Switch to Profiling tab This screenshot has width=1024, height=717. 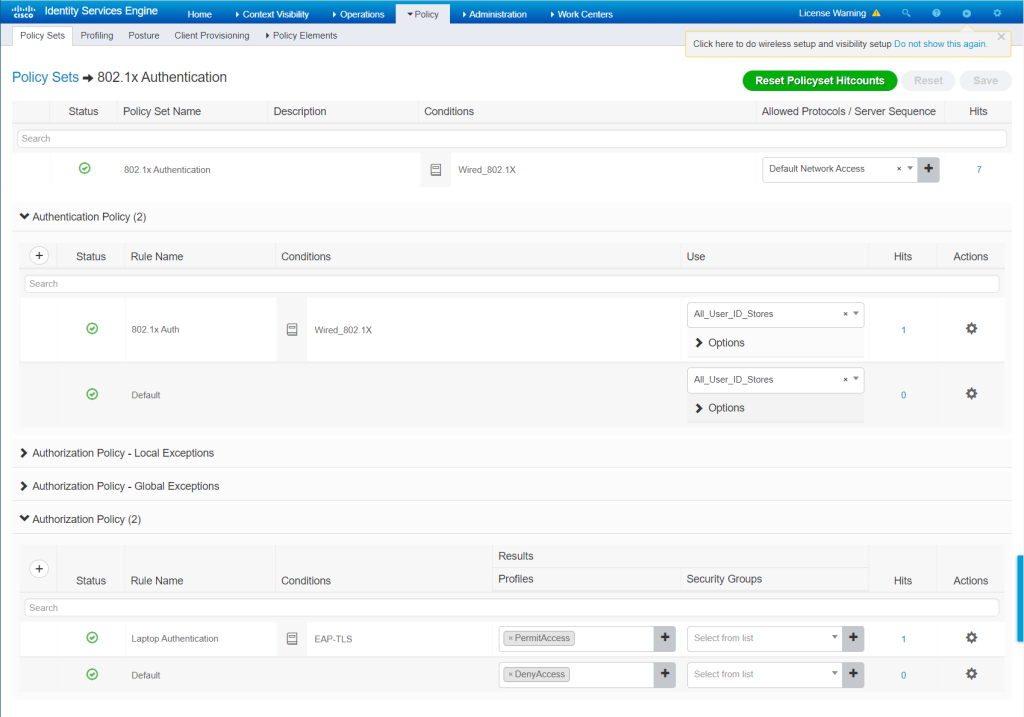97,35
